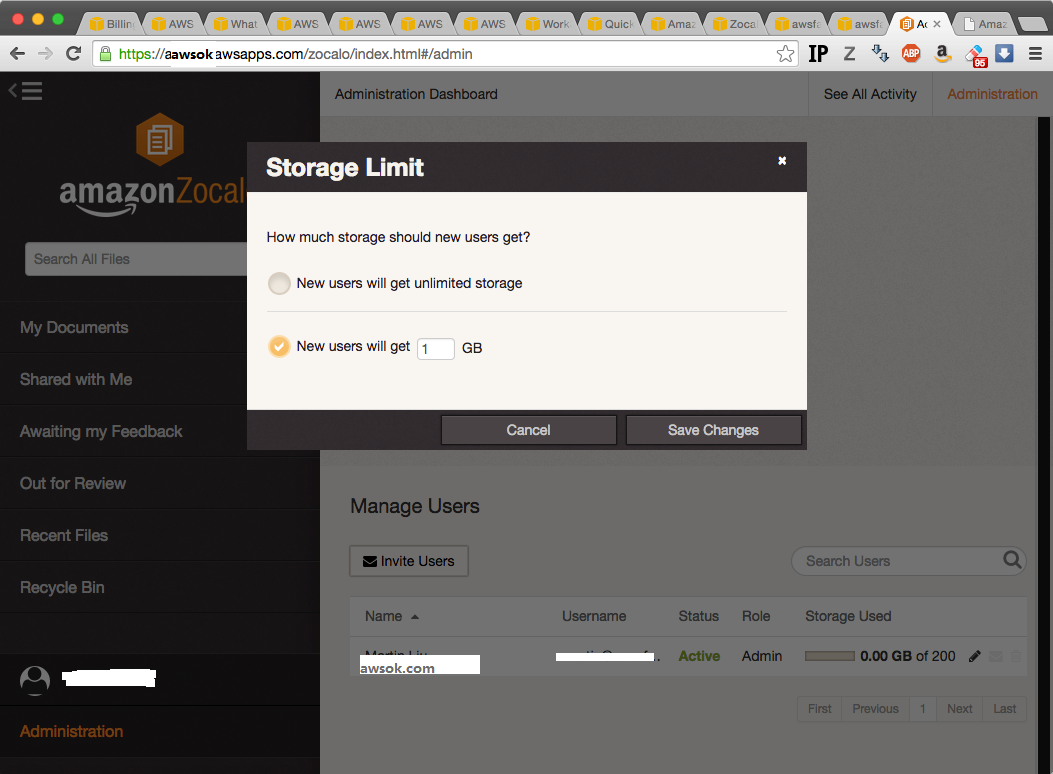
Task: Click the extension icon with the 95 badge
Action: [975, 55]
